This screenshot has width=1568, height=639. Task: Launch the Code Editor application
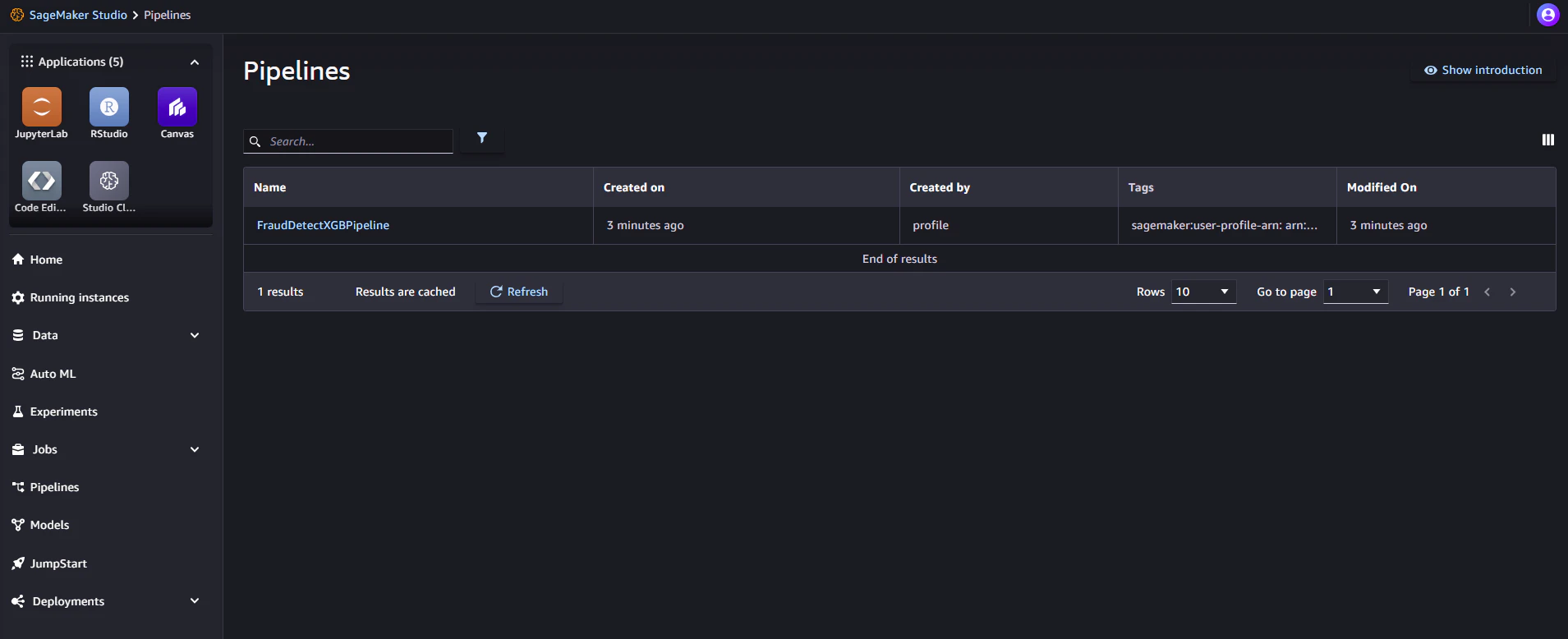tap(41, 186)
